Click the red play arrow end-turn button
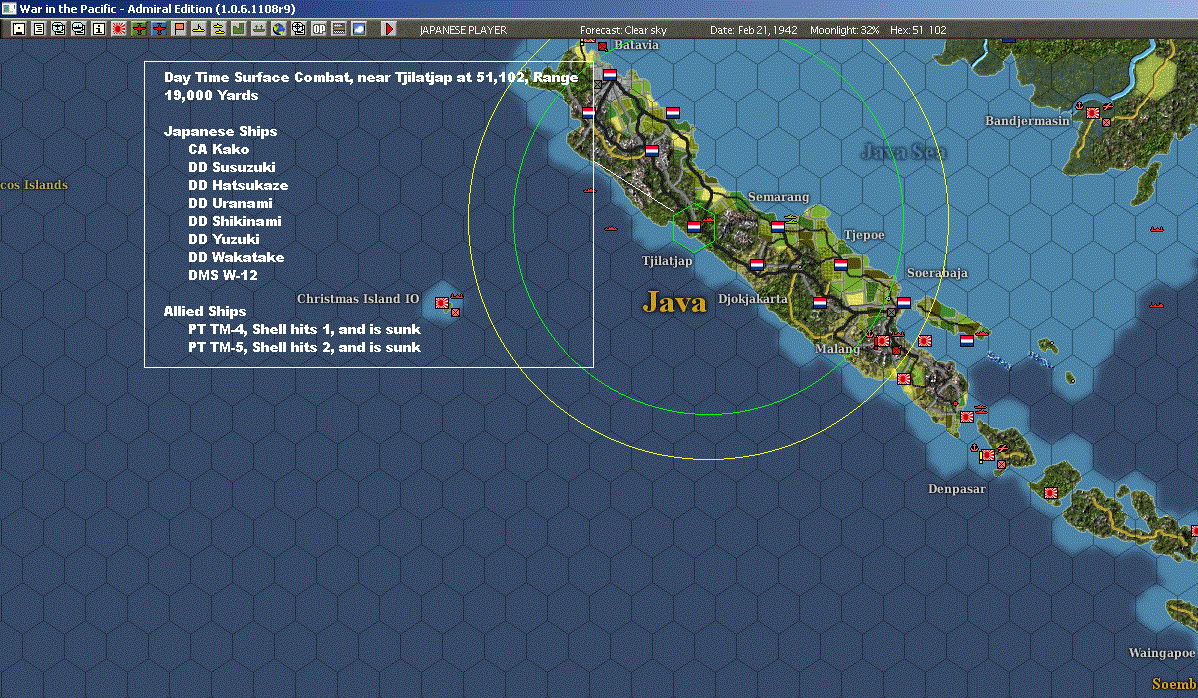 389,29
